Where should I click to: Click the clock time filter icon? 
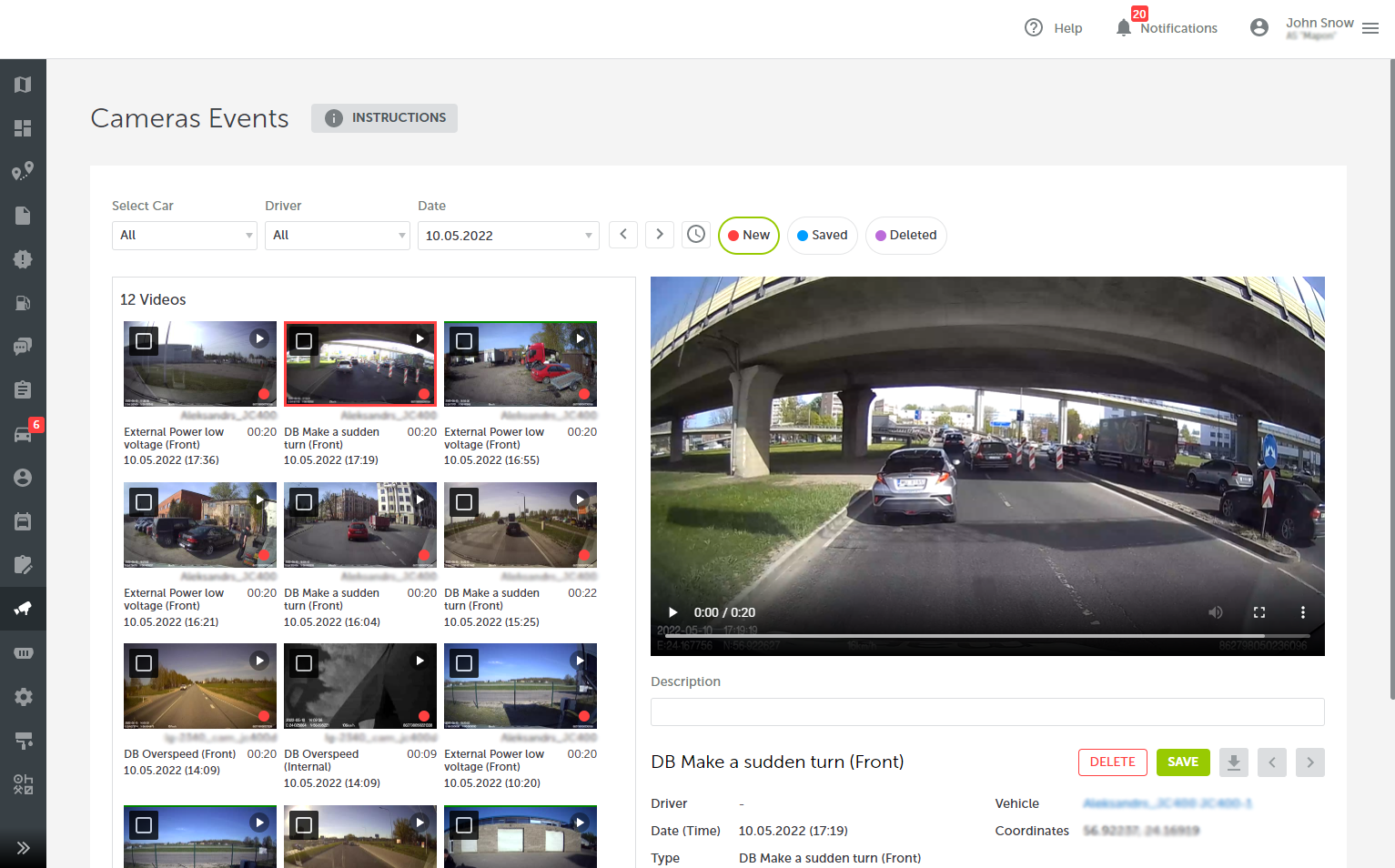coord(696,235)
